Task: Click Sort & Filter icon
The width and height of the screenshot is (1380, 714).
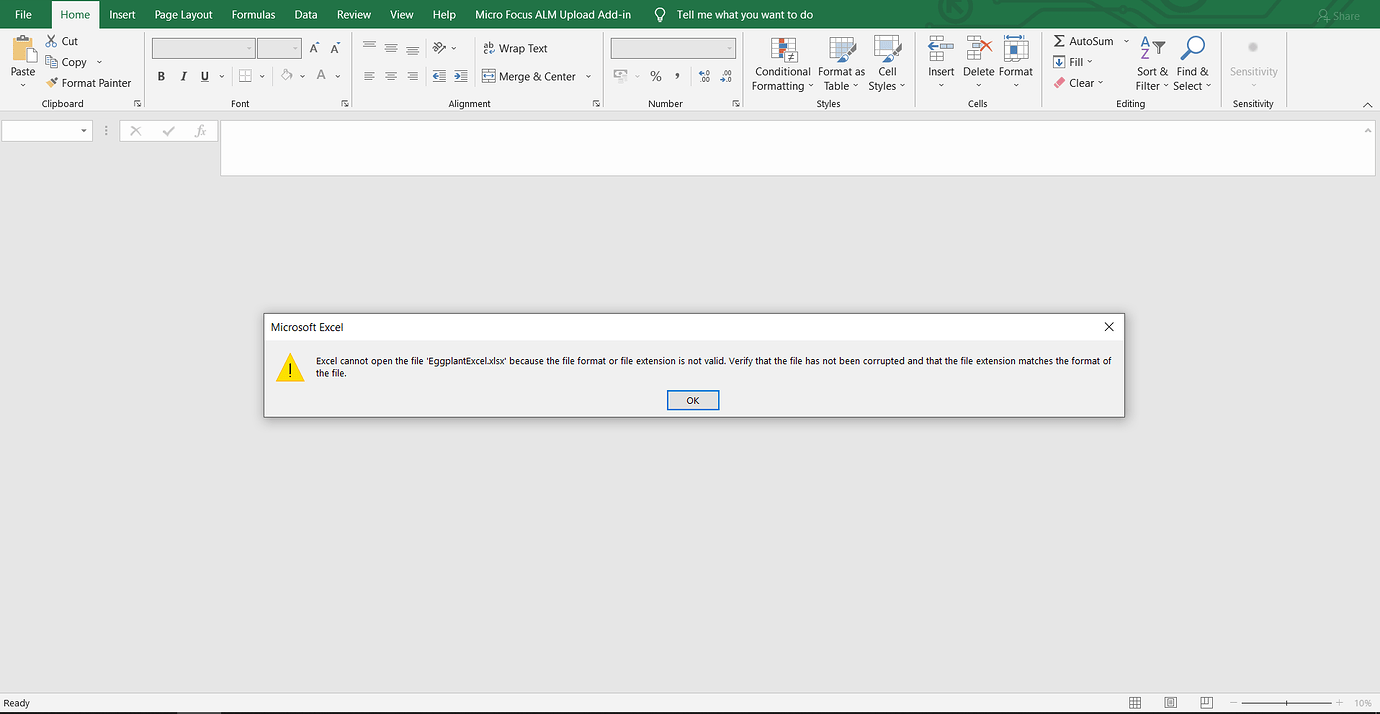Action: pyautogui.click(x=1152, y=49)
